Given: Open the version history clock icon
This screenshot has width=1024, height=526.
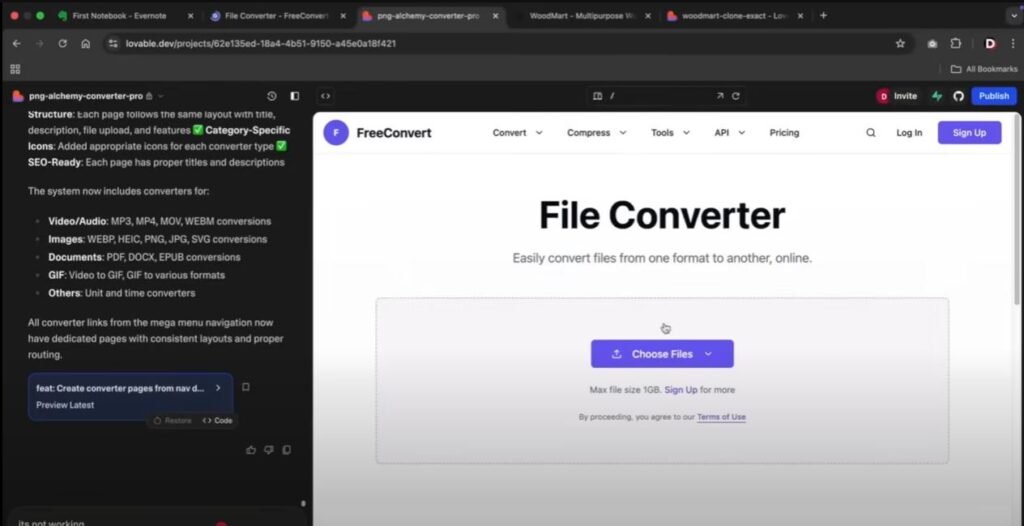Looking at the screenshot, I should [272, 96].
